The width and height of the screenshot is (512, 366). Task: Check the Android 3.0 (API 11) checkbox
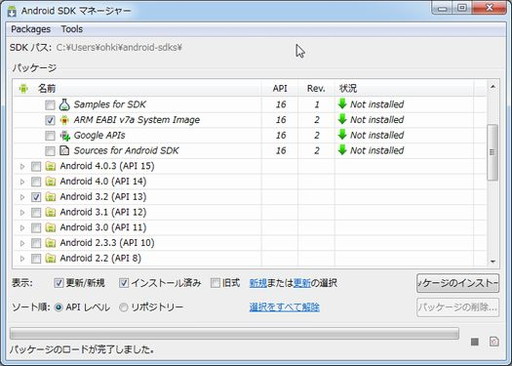36,228
